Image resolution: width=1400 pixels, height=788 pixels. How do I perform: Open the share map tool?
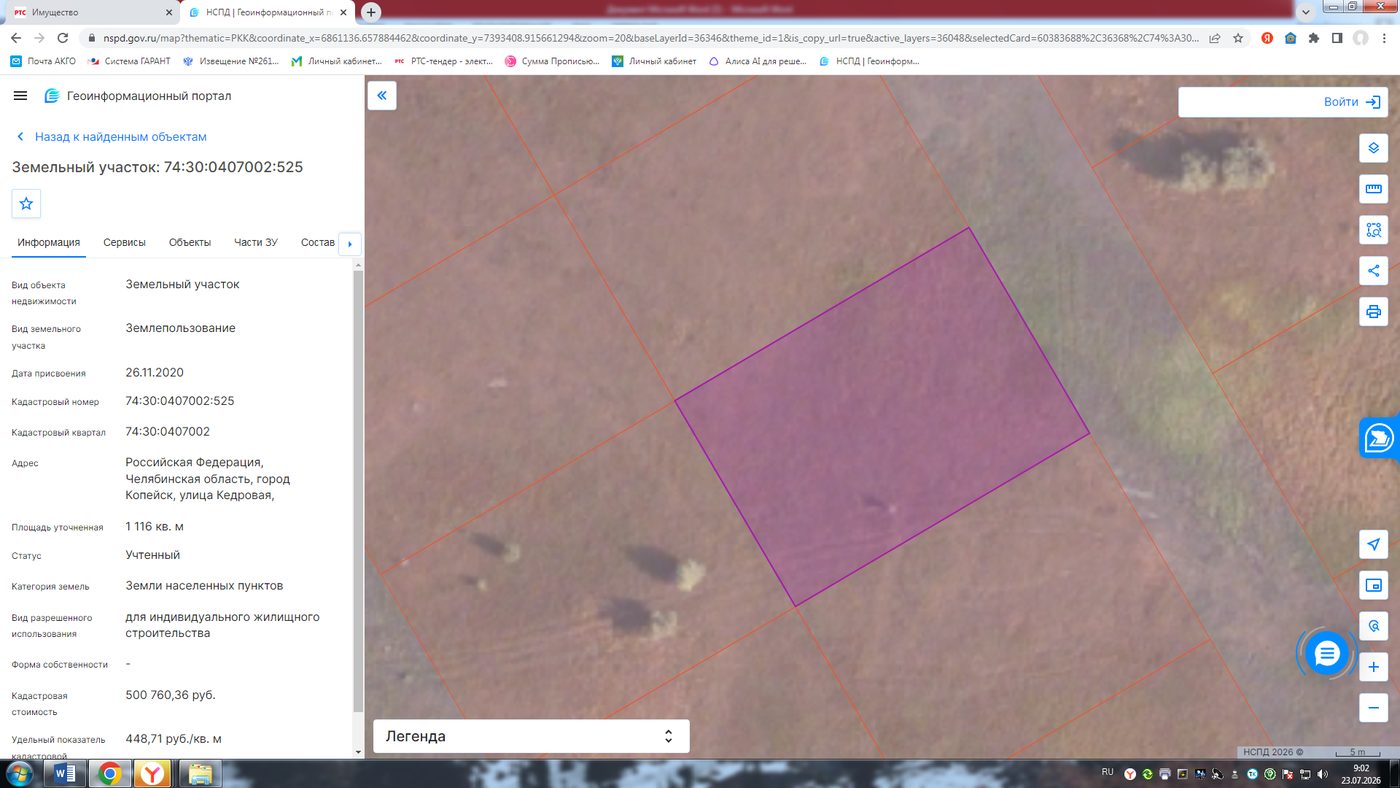tap(1374, 271)
